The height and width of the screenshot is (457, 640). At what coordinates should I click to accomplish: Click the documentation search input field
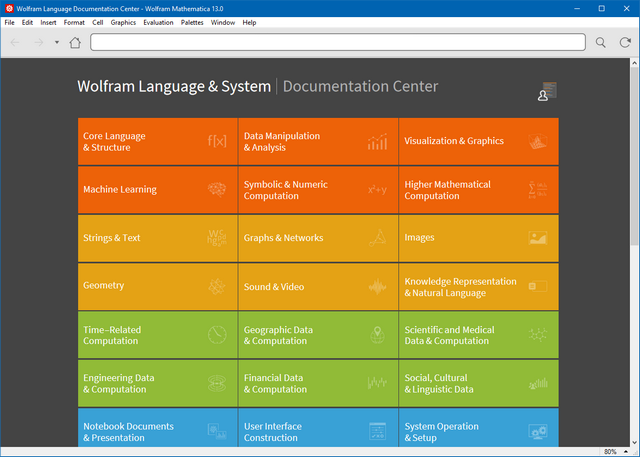[337, 43]
